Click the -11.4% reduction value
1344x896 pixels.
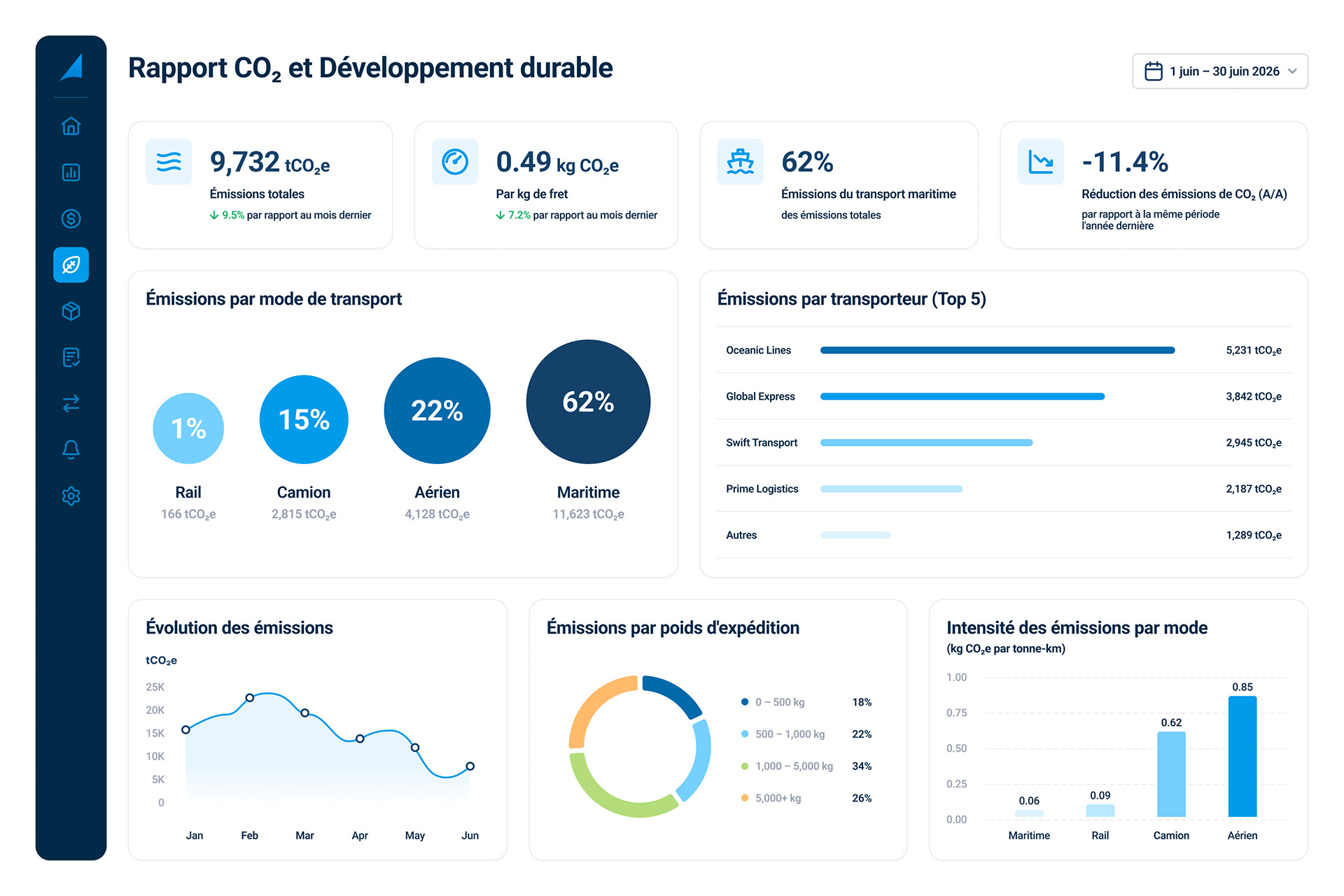pyautogui.click(x=1125, y=162)
